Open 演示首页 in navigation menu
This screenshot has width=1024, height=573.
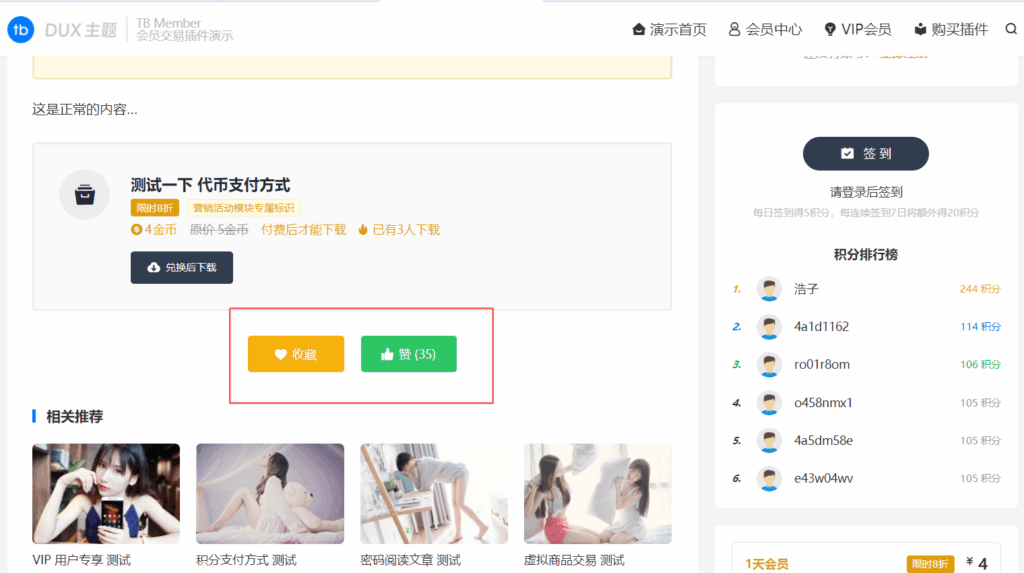click(669, 29)
